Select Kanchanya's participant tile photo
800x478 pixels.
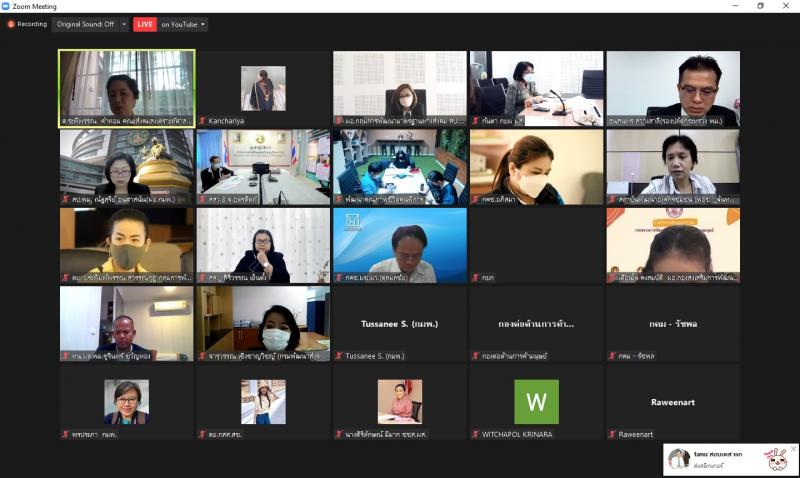pos(263,88)
